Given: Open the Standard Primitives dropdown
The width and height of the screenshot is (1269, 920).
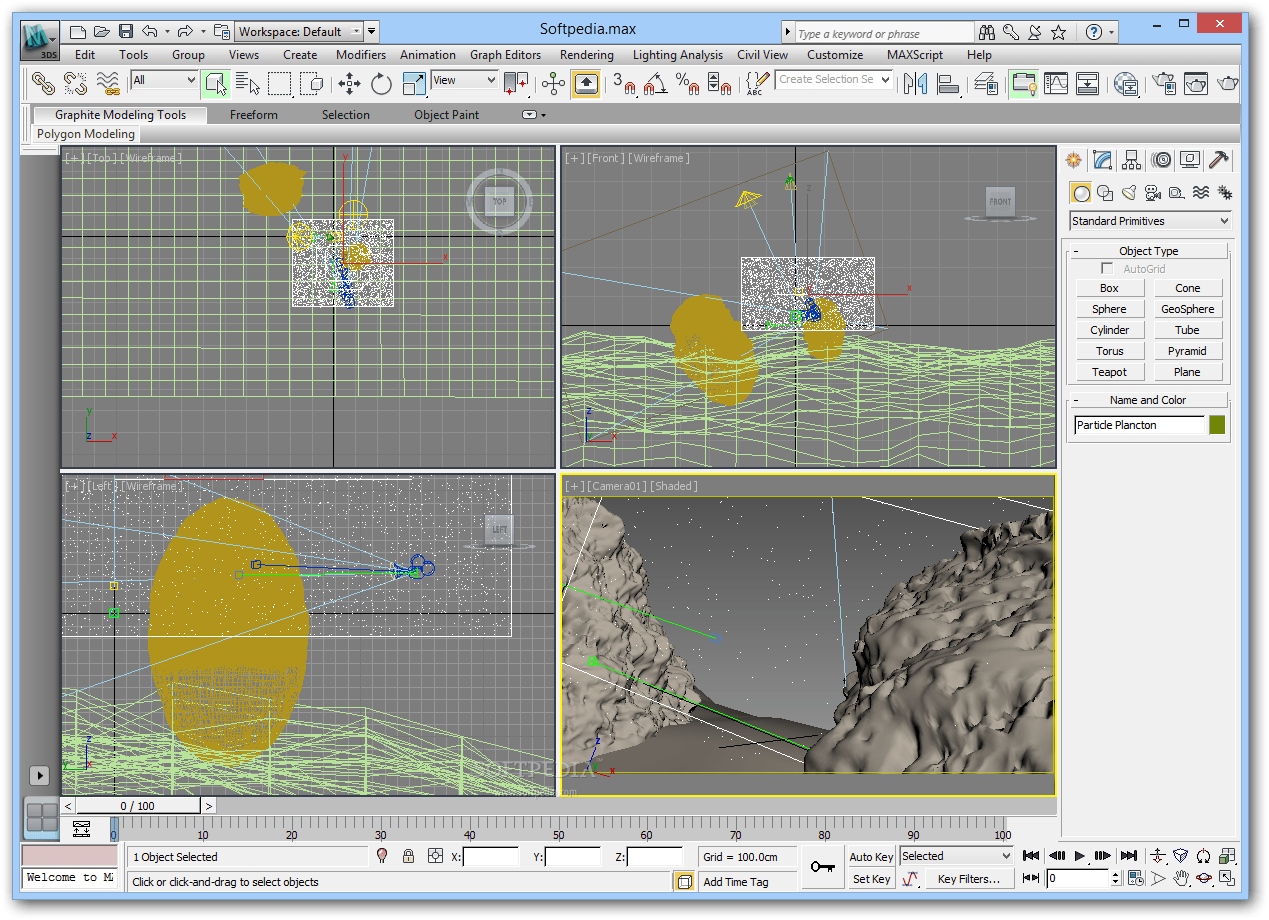Looking at the screenshot, I should pos(1150,221).
